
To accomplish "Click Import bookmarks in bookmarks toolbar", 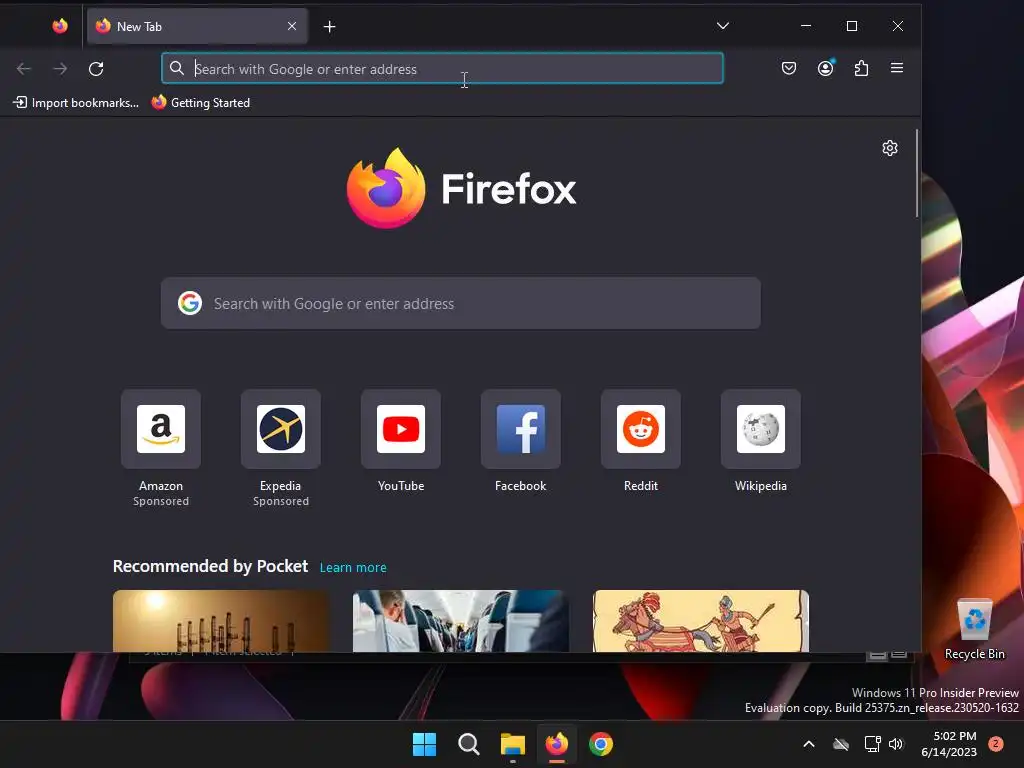I will click(76, 103).
